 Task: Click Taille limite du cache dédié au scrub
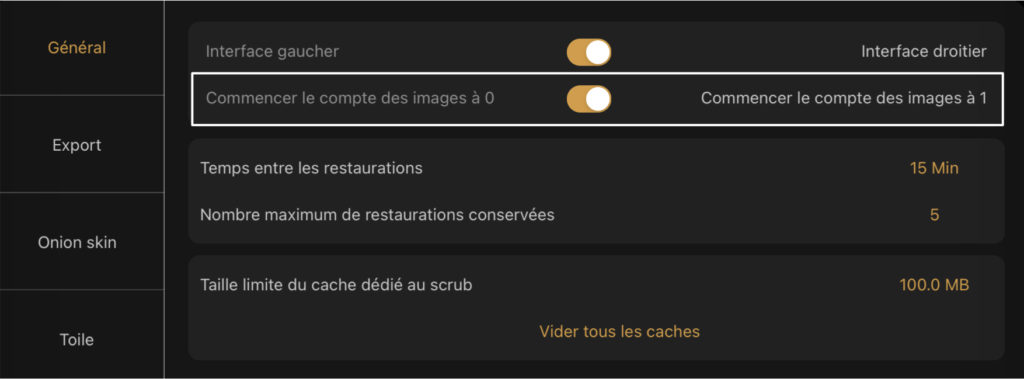pos(336,285)
